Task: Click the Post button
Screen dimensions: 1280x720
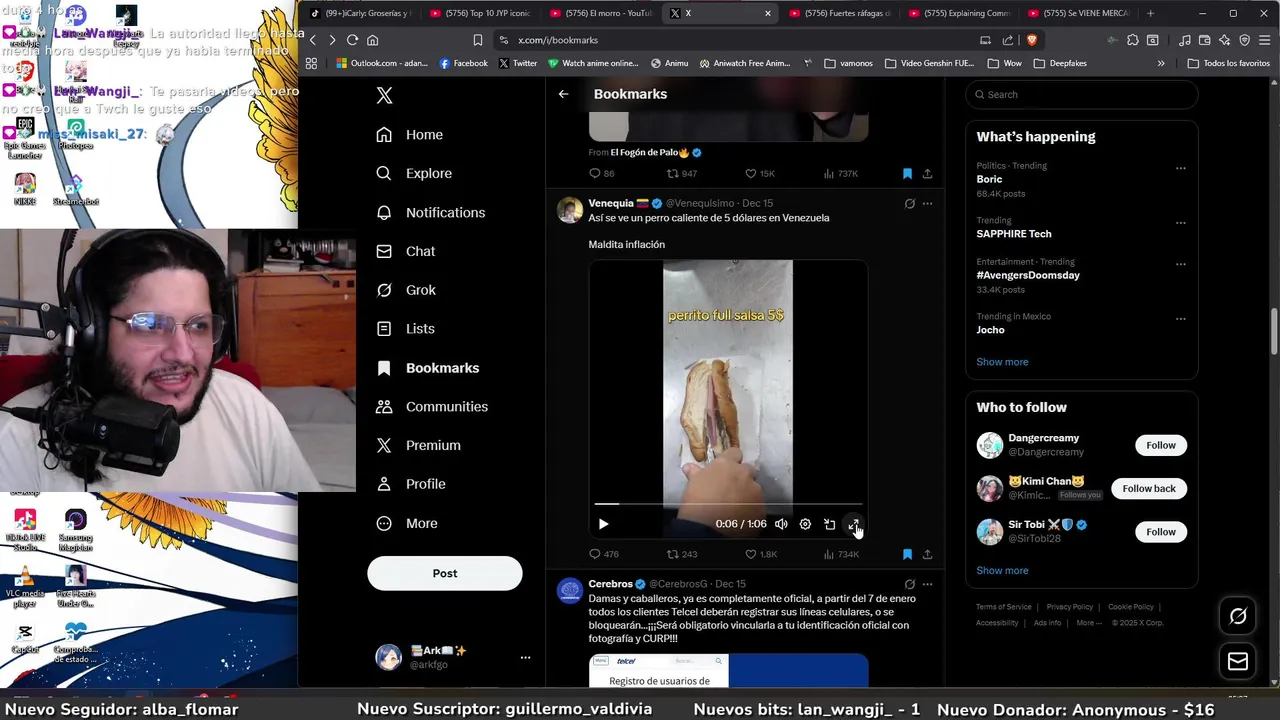Action: point(445,573)
